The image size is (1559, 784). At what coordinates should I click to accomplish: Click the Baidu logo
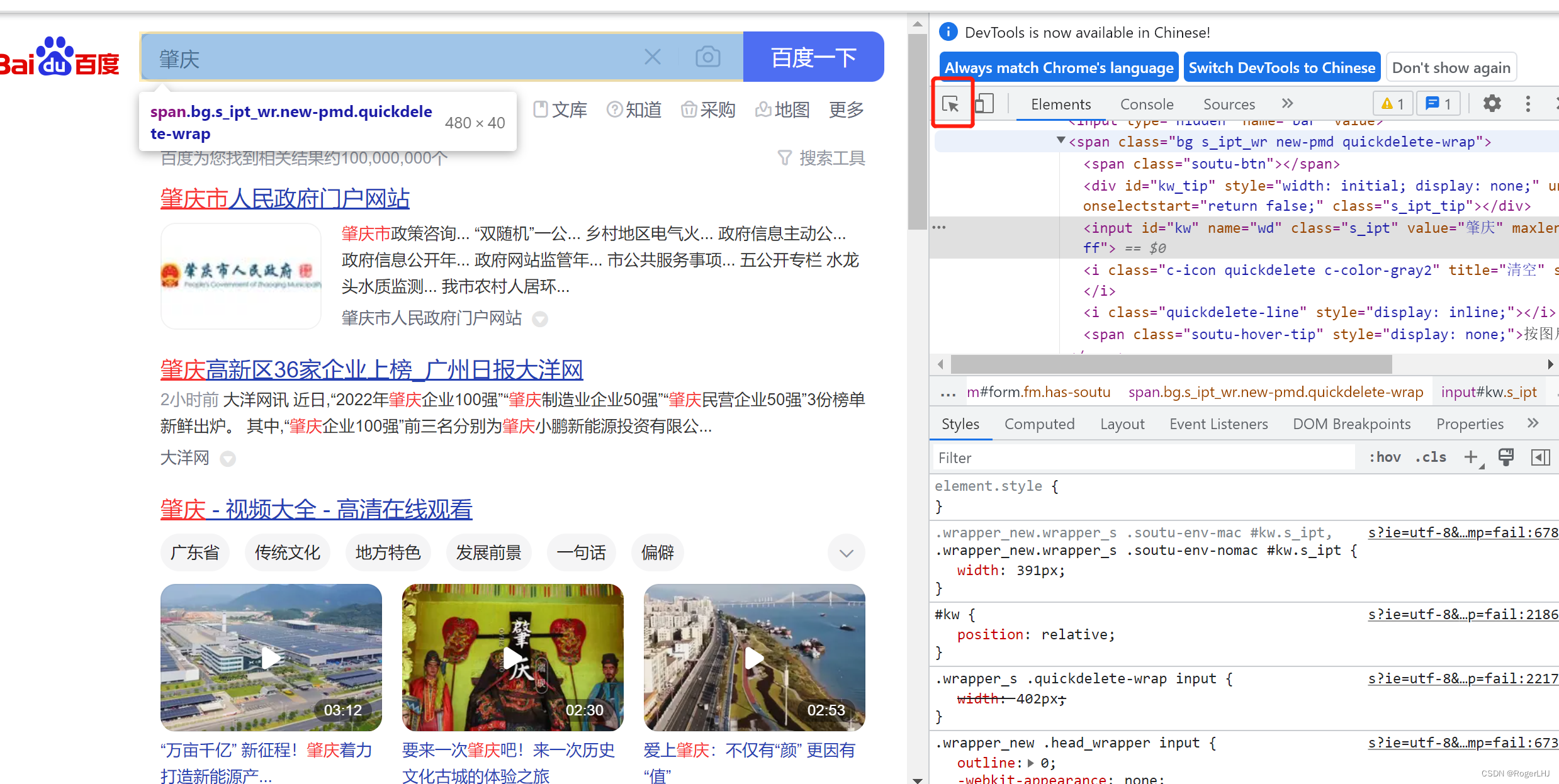point(60,58)
